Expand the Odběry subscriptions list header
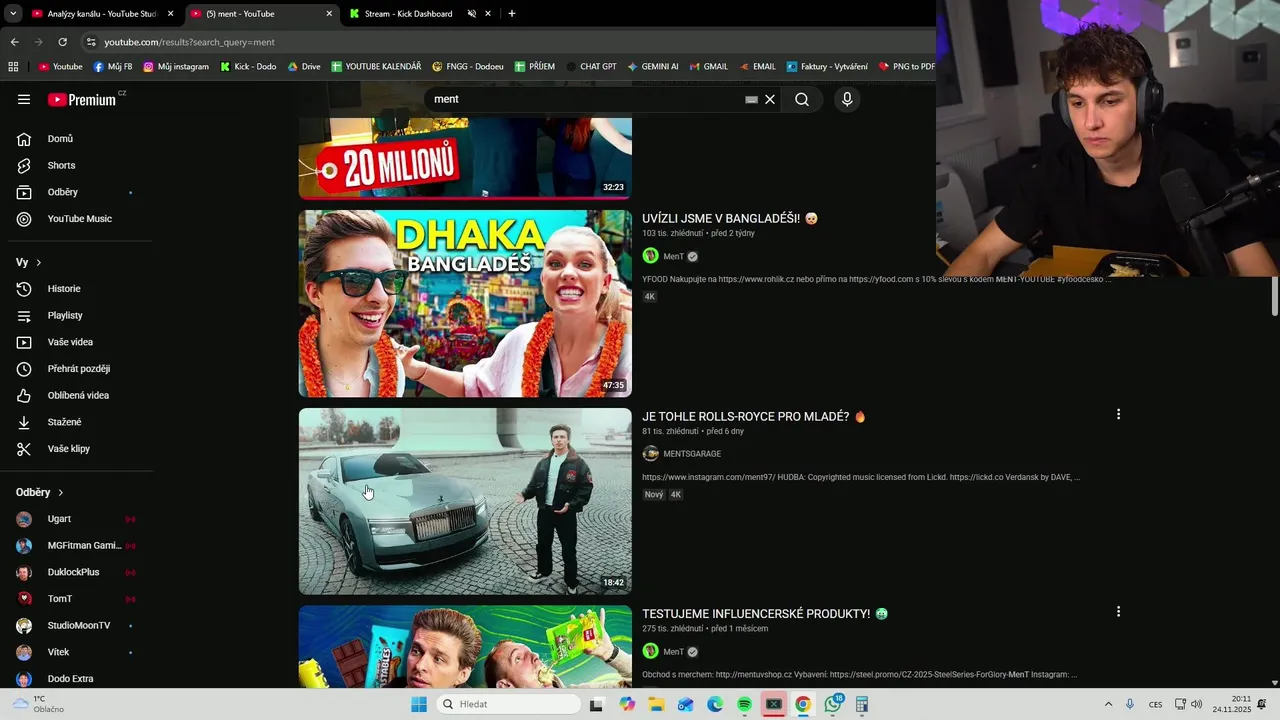This screenshot has width=1280, height=720. (40, 492)
